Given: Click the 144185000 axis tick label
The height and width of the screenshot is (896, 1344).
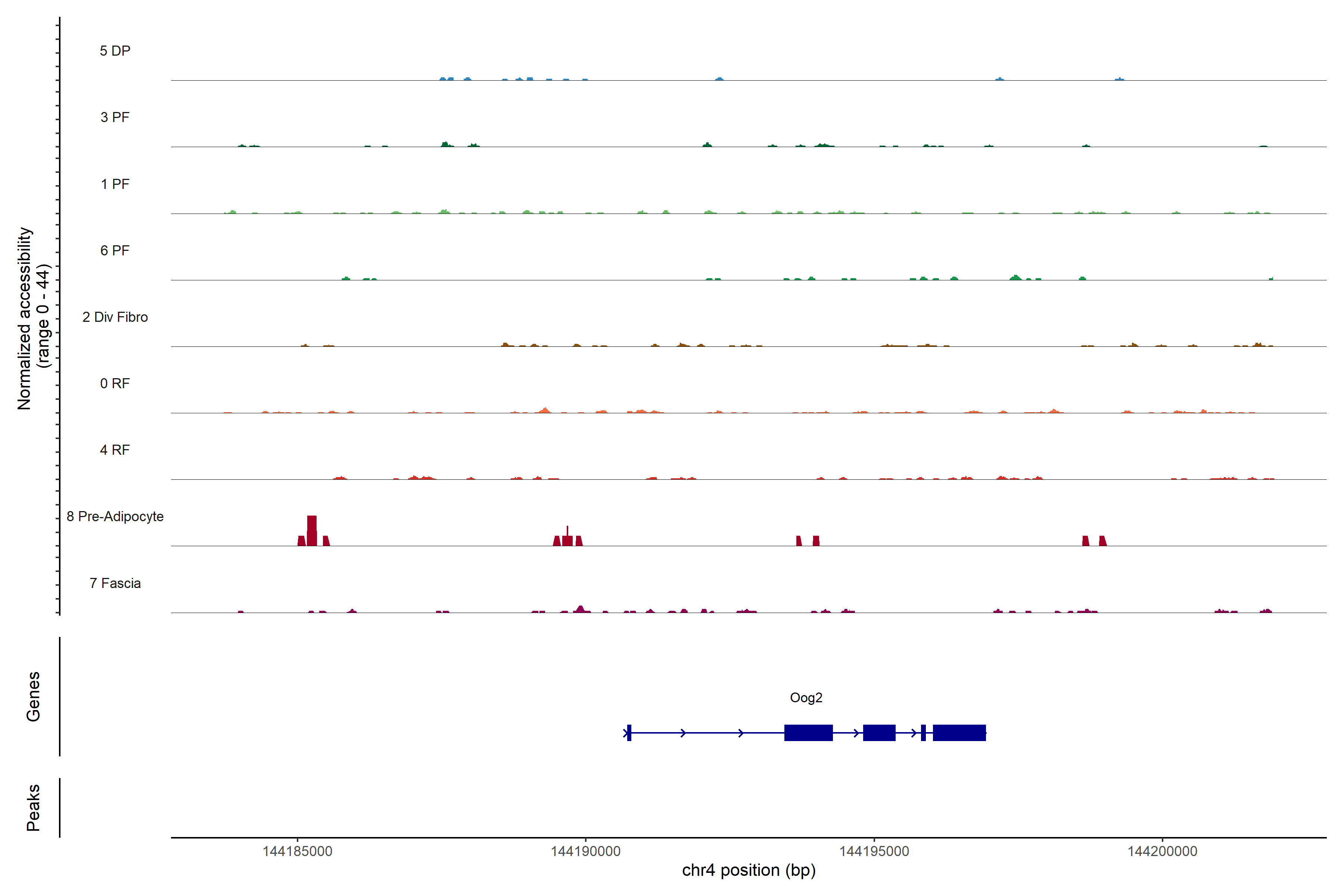Looking at the screenshot, I should [x=297, y=851].
